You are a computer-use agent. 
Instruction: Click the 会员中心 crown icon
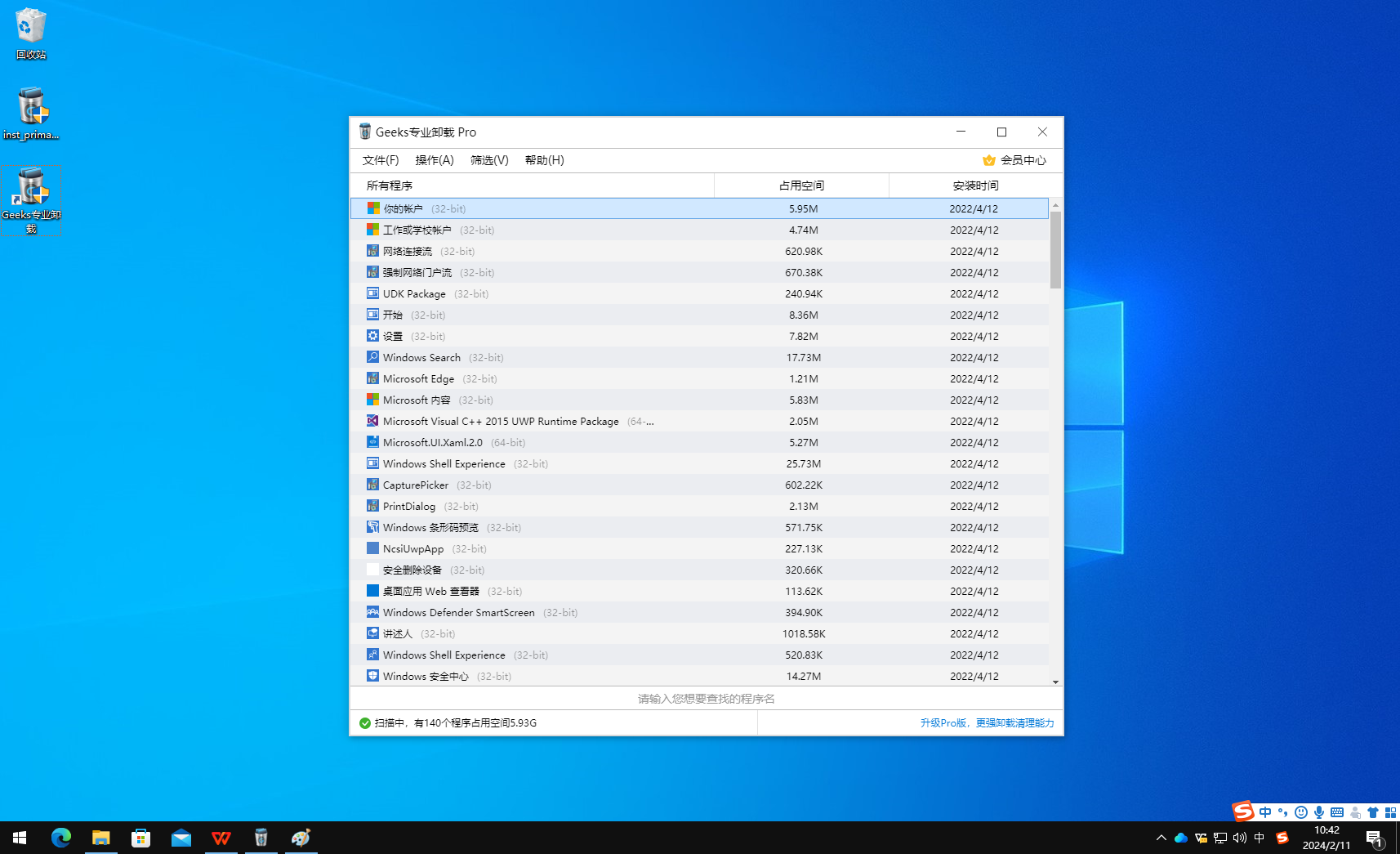(989, 160)
